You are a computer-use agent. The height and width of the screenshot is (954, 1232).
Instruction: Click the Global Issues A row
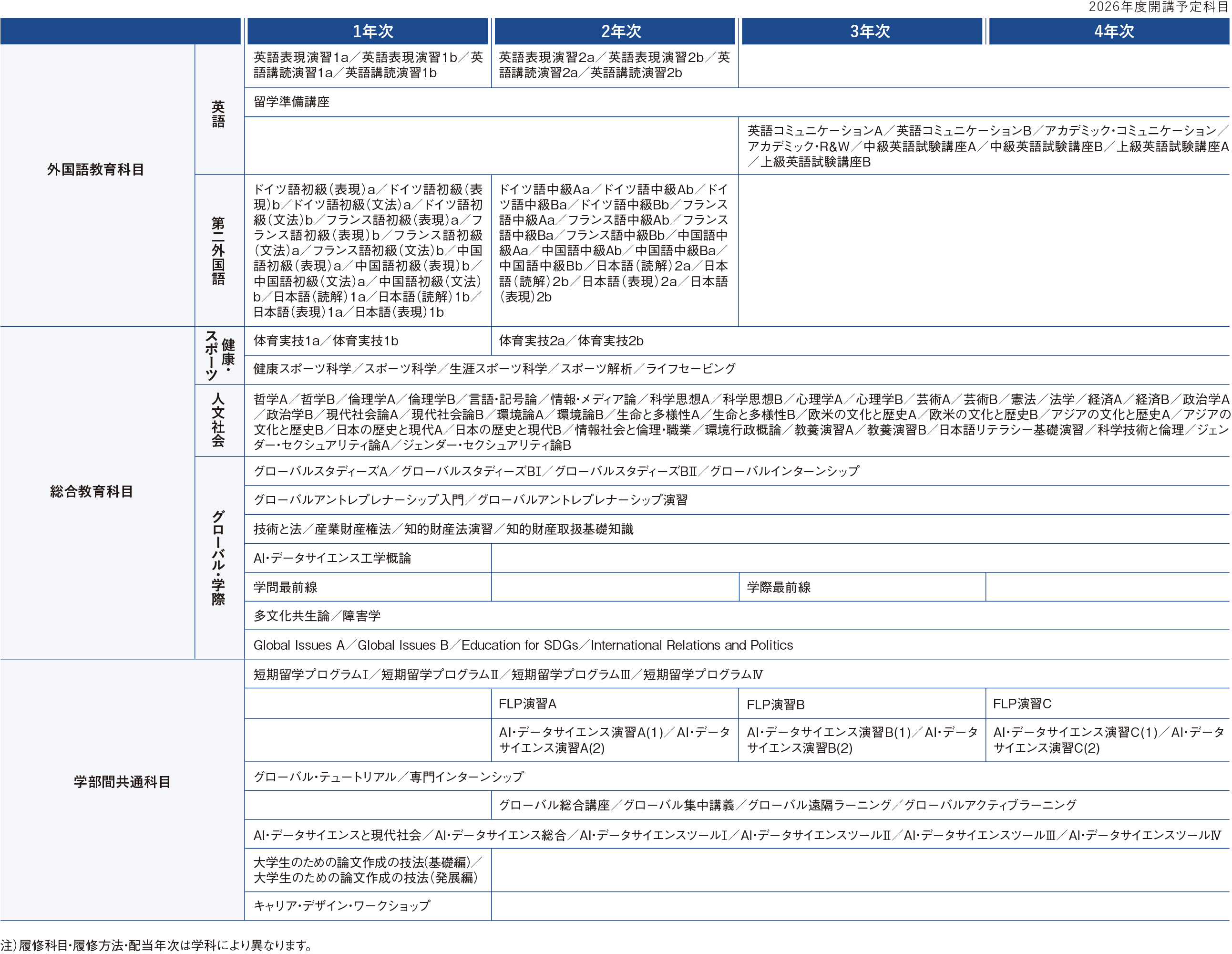[x=737, y=644]
